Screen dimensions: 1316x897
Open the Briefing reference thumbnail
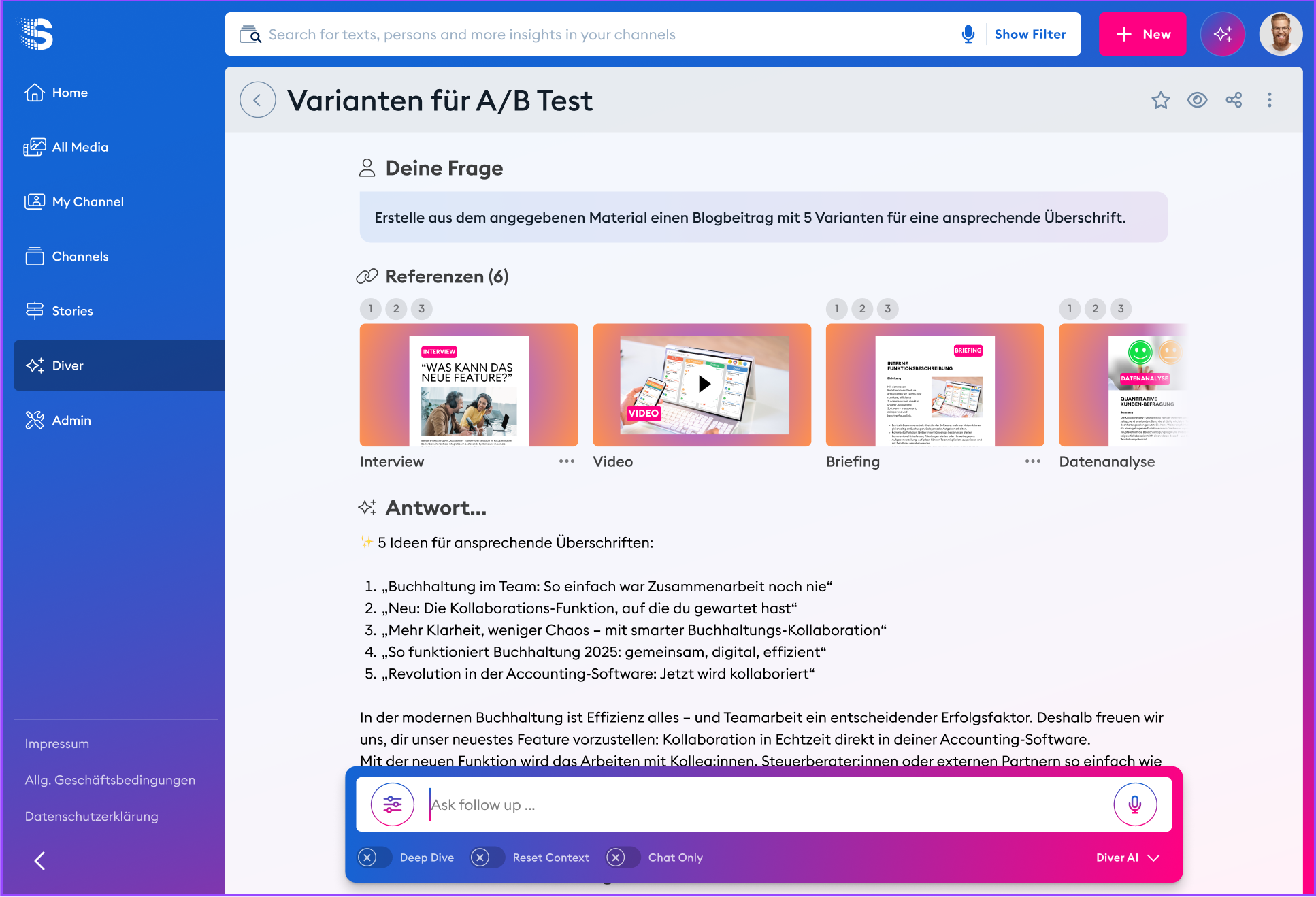(935, 385)
